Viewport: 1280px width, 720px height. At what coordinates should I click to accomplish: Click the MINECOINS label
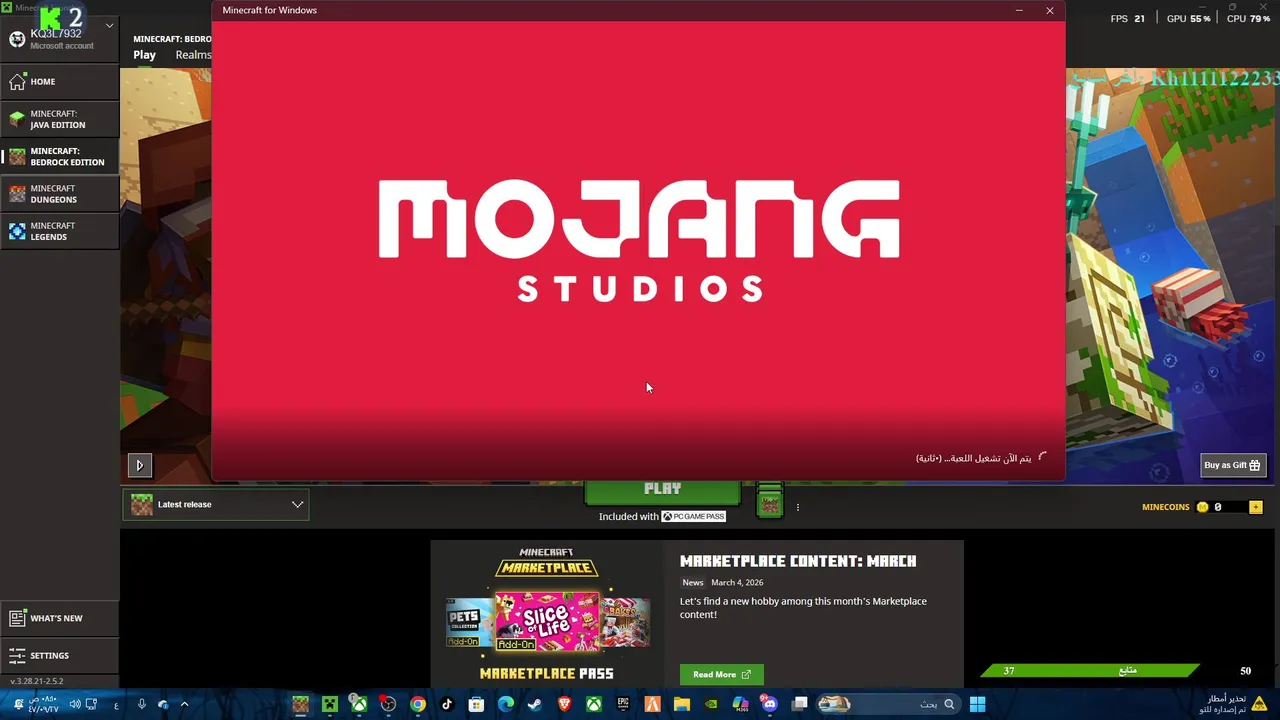point(1166,507)
